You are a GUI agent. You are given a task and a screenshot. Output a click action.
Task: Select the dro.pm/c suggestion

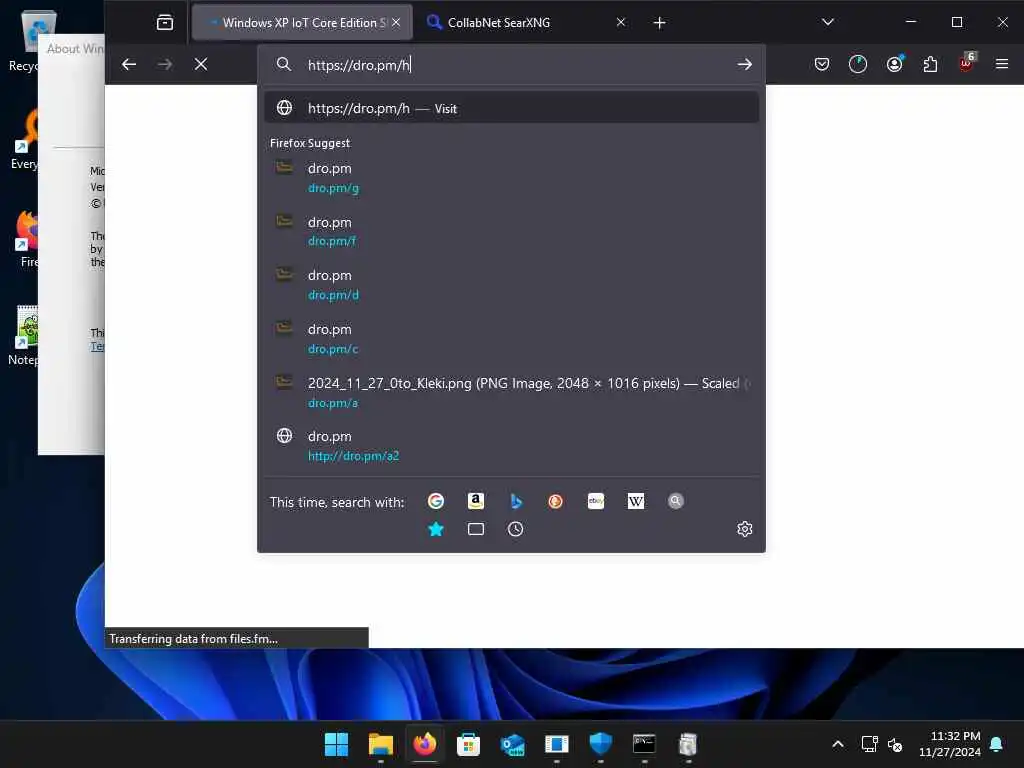pos(511,338)
